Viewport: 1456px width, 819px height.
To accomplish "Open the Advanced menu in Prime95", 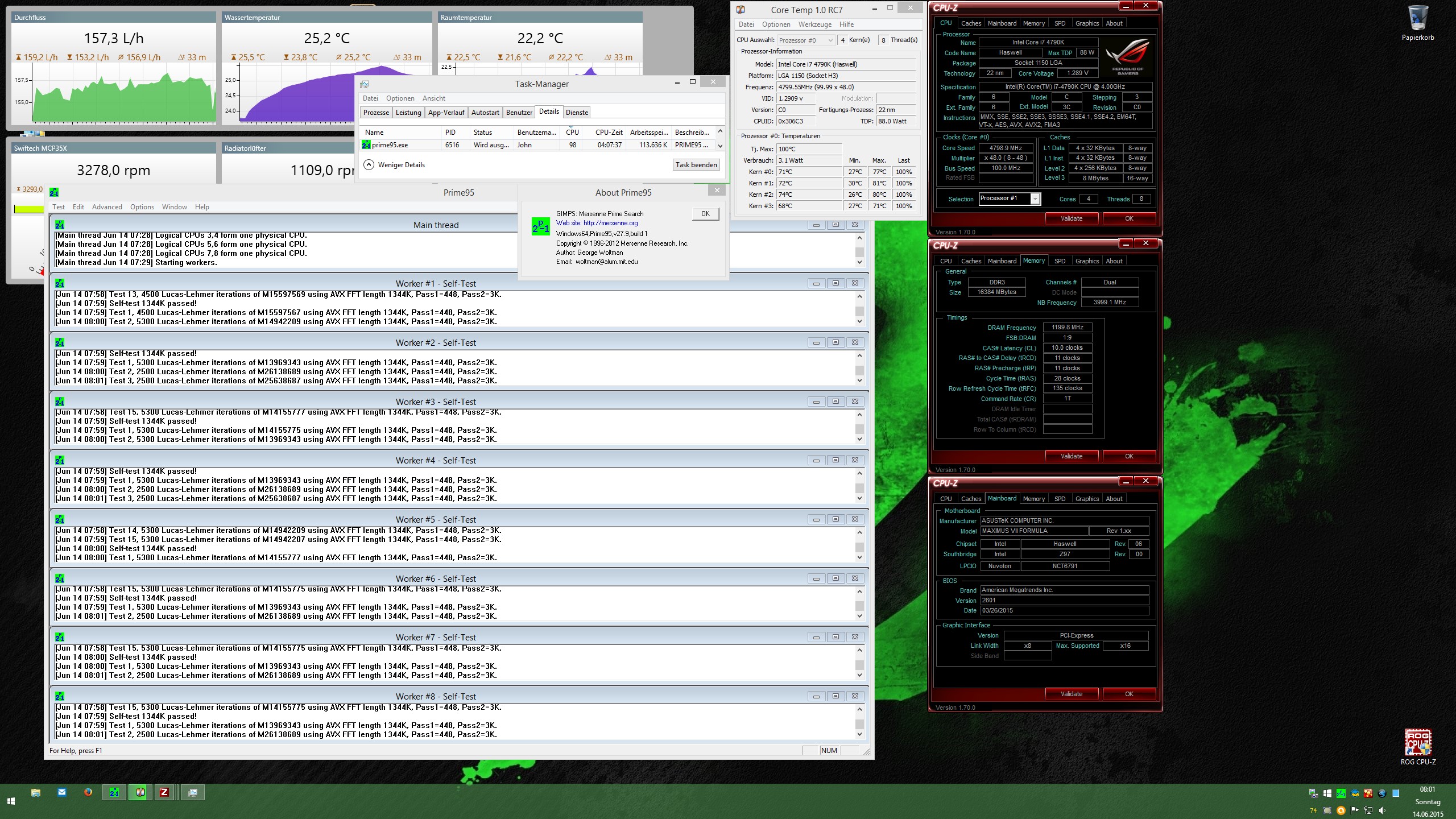I will point(107,207).
